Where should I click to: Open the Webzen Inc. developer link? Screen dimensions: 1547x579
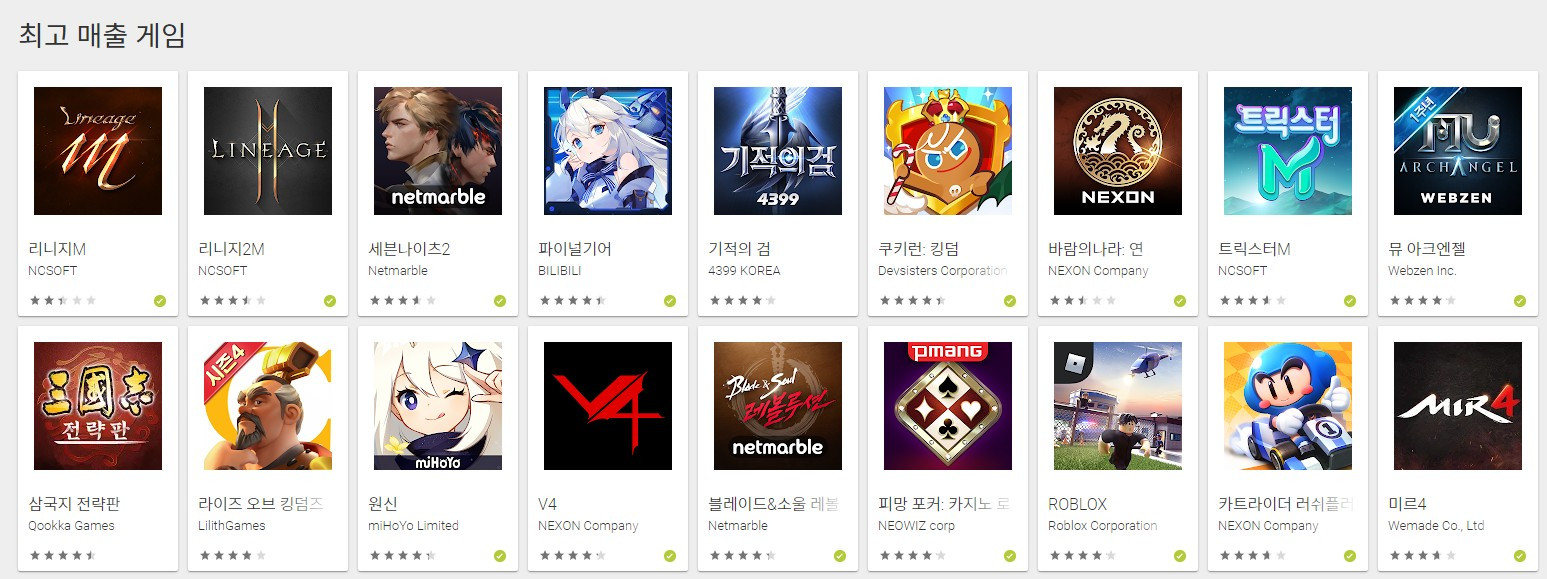pos(1422,271)
